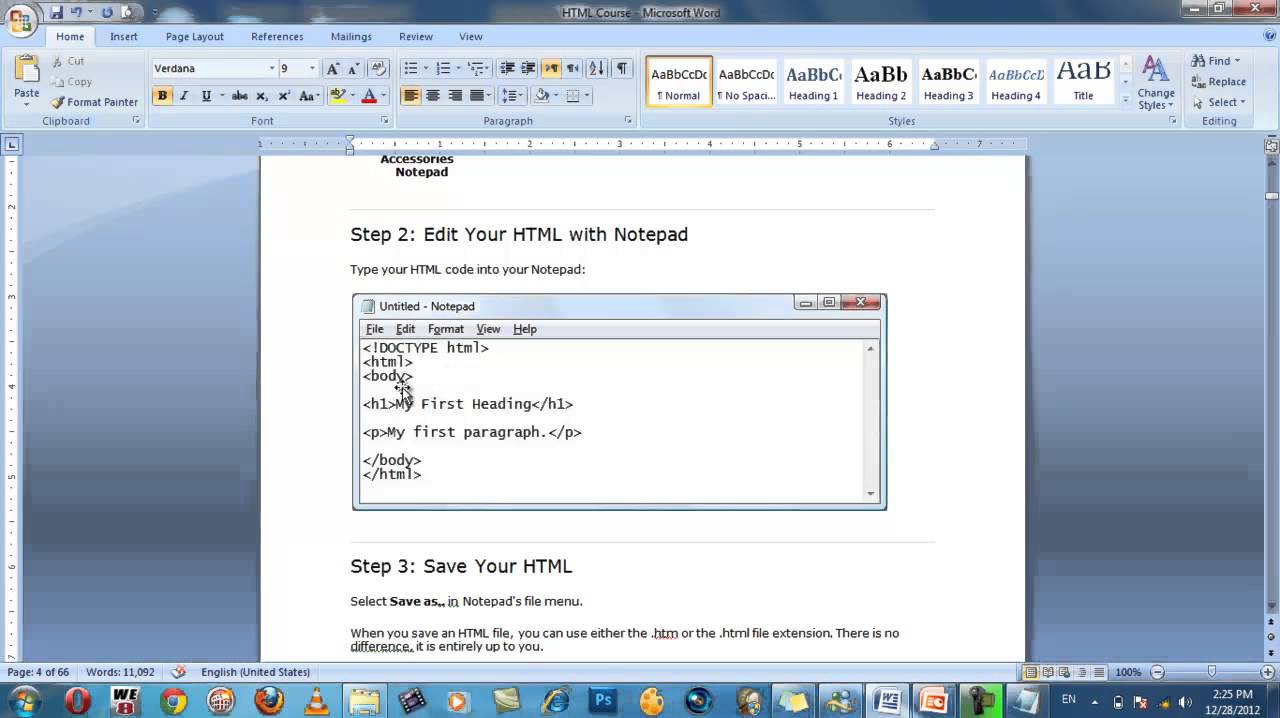
Task: Click the Paste icon
Action: tap(27, 70)
